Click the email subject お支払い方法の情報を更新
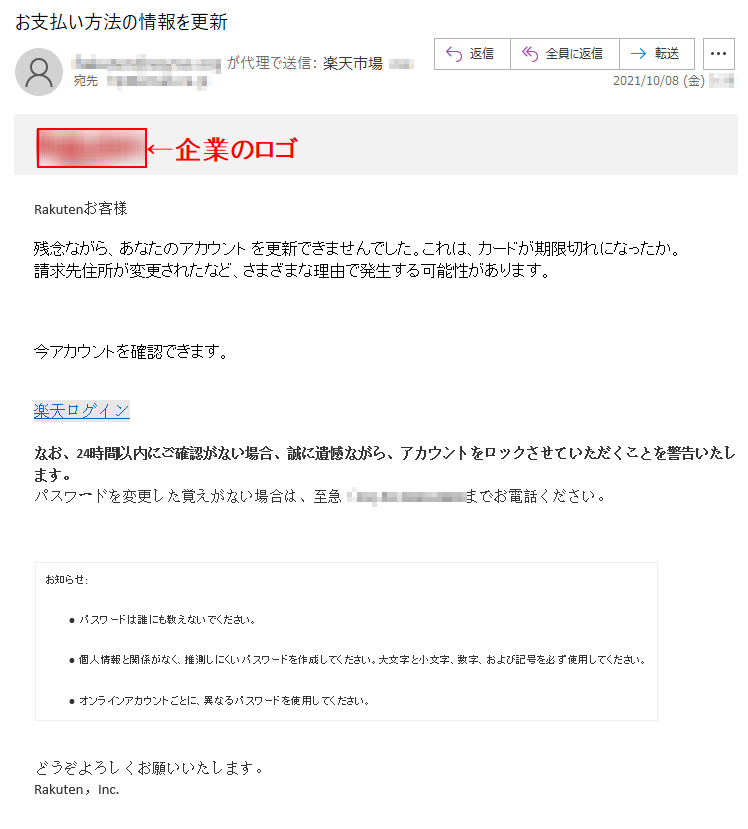 pos(121,22)
